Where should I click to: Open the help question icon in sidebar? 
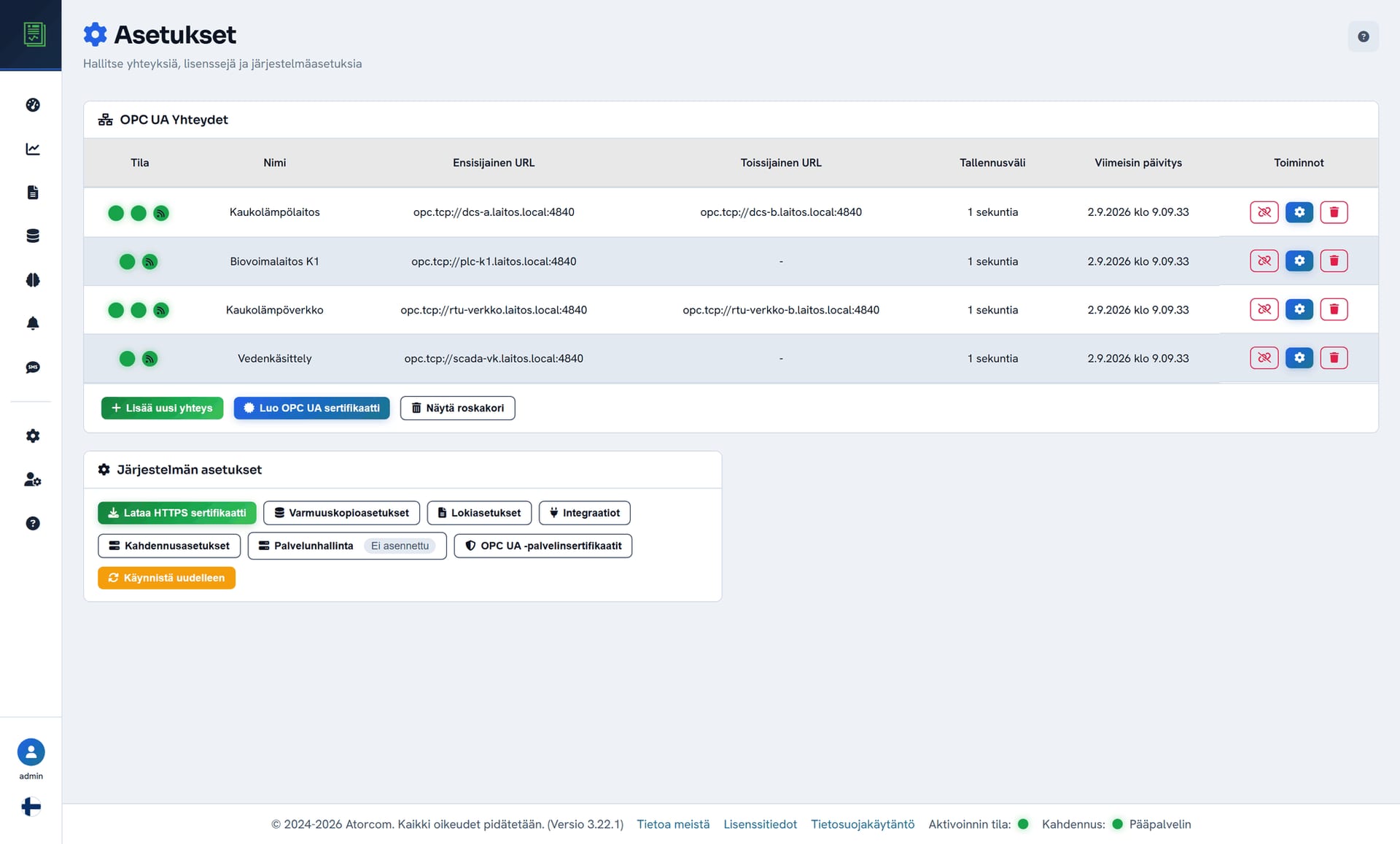33,523
